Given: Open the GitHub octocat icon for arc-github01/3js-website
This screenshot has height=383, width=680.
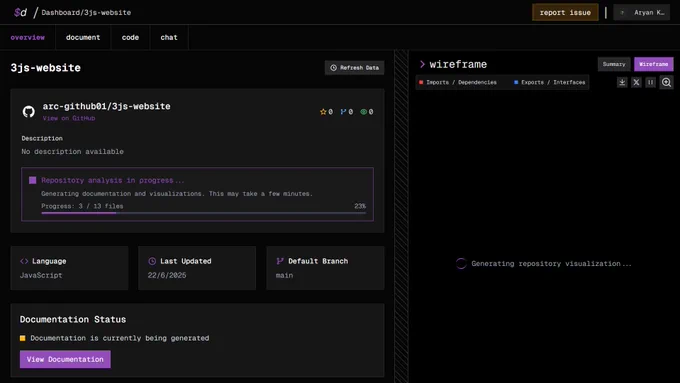Looking at the screenshot, I should click(29, 111).
